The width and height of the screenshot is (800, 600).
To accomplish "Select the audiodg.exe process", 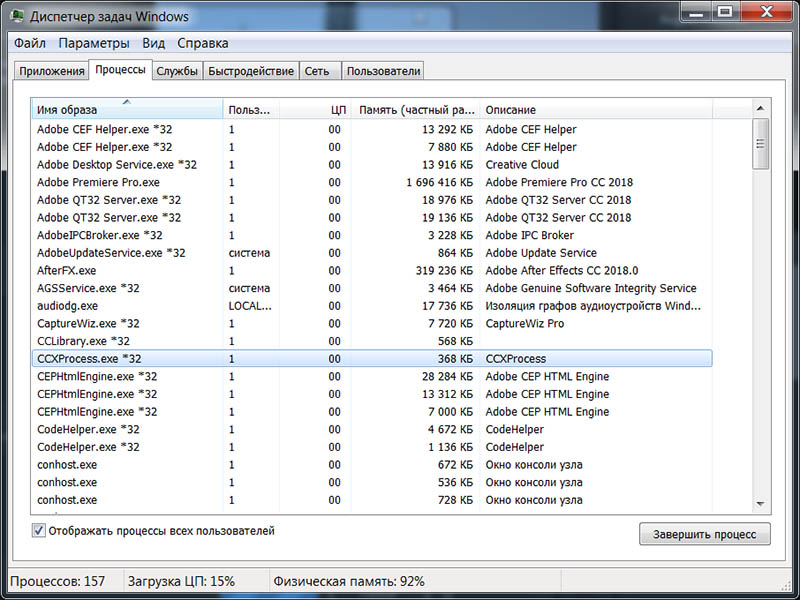I will (x=372, y=306).
